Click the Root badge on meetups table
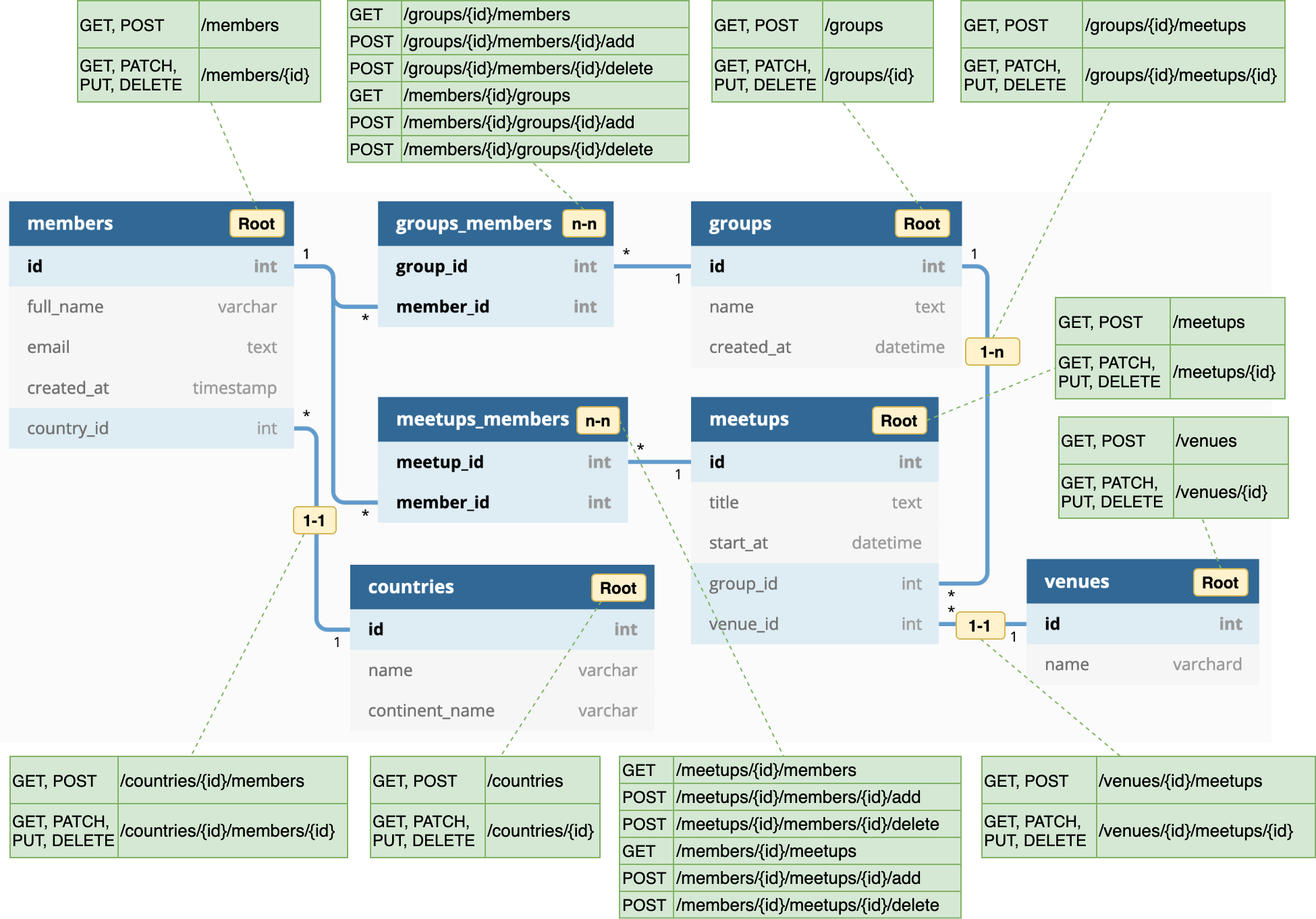 click(x=898, y=421)
